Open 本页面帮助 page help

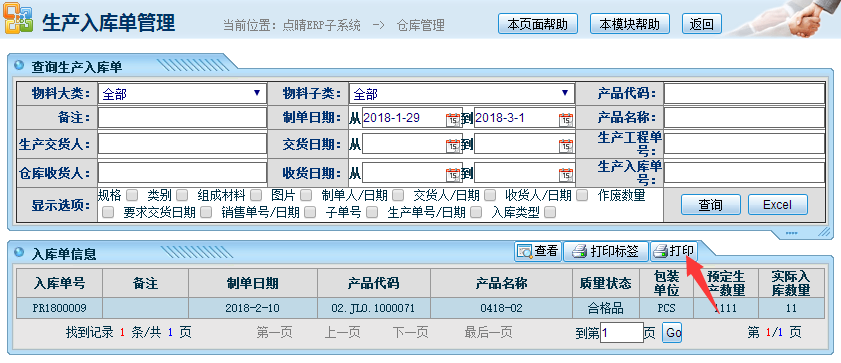click(538, 24)
